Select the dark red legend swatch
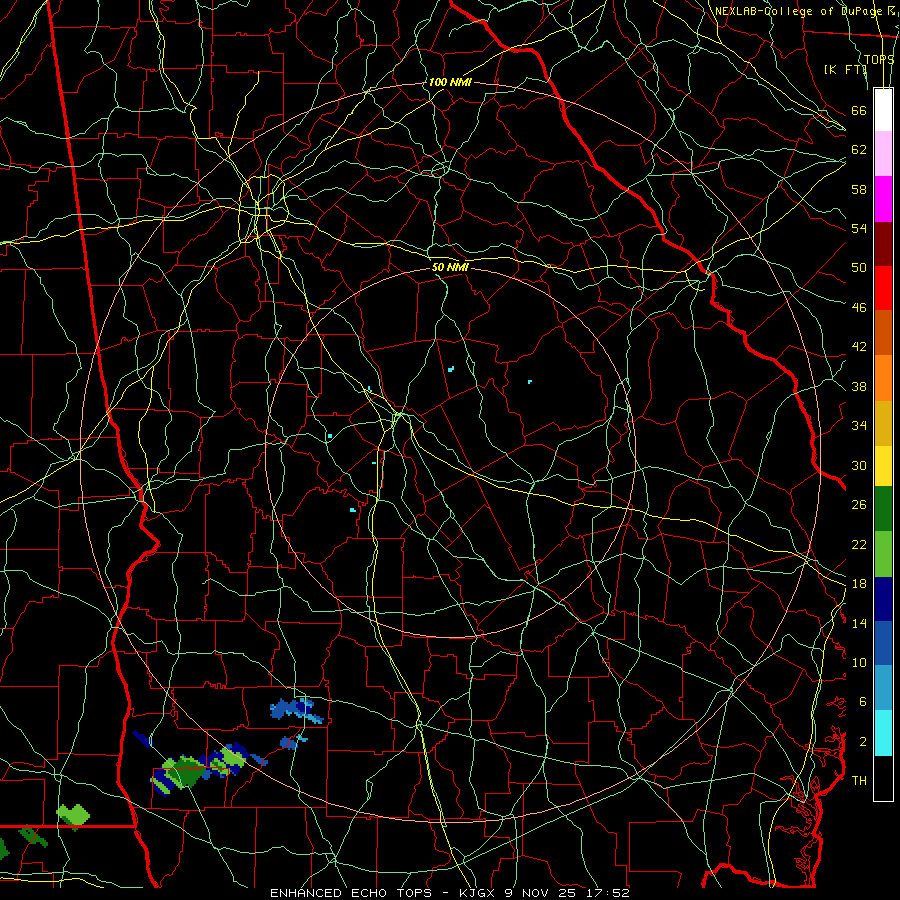The height and width of the screenshot is (900, 900). 883,243
